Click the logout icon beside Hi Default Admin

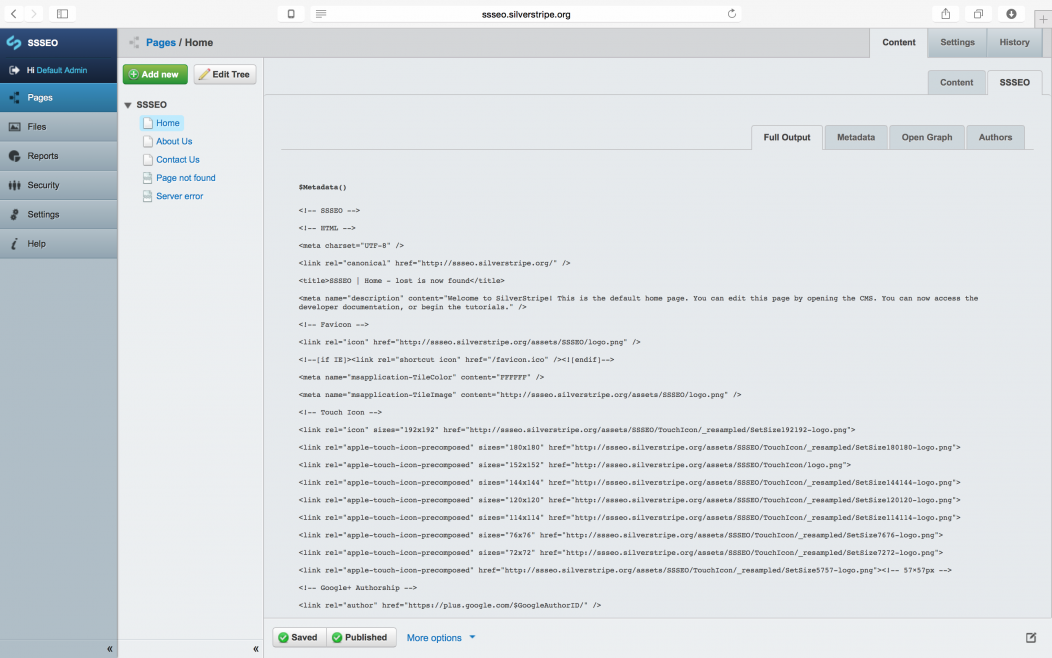[14, 70]
